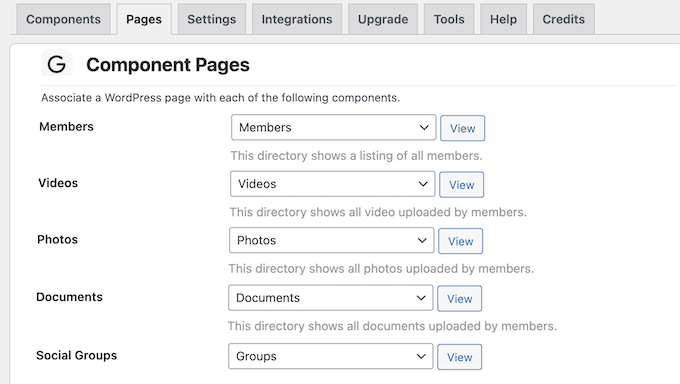Click the Videos row label
The width and height of the screenshot is (680, 384).
click(x=58, y=183)
